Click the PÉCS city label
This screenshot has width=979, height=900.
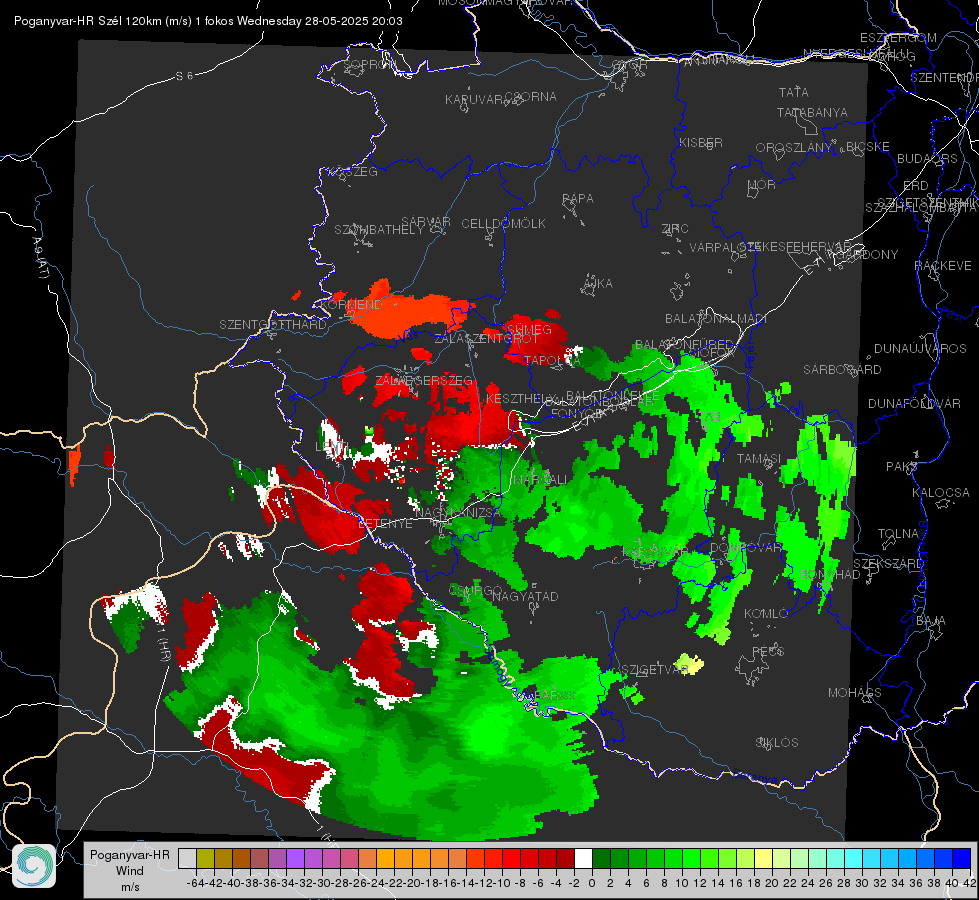point(767,651)
